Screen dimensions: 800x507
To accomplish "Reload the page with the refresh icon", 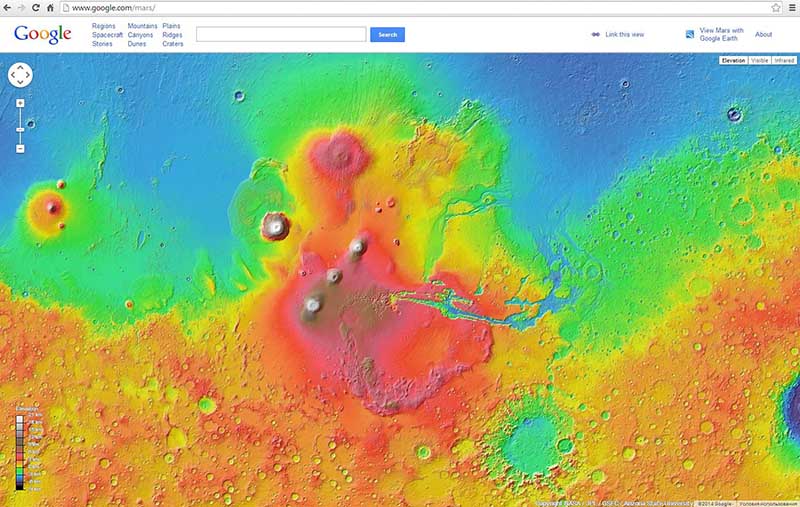I will coord(36,7).
